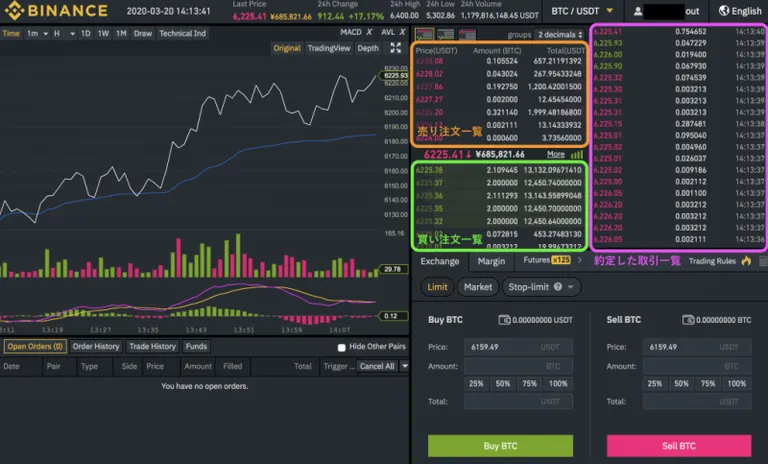Focus the Buy BTC Amount field
The height and width of the screenshot is (464, 768).
(518, 366)
